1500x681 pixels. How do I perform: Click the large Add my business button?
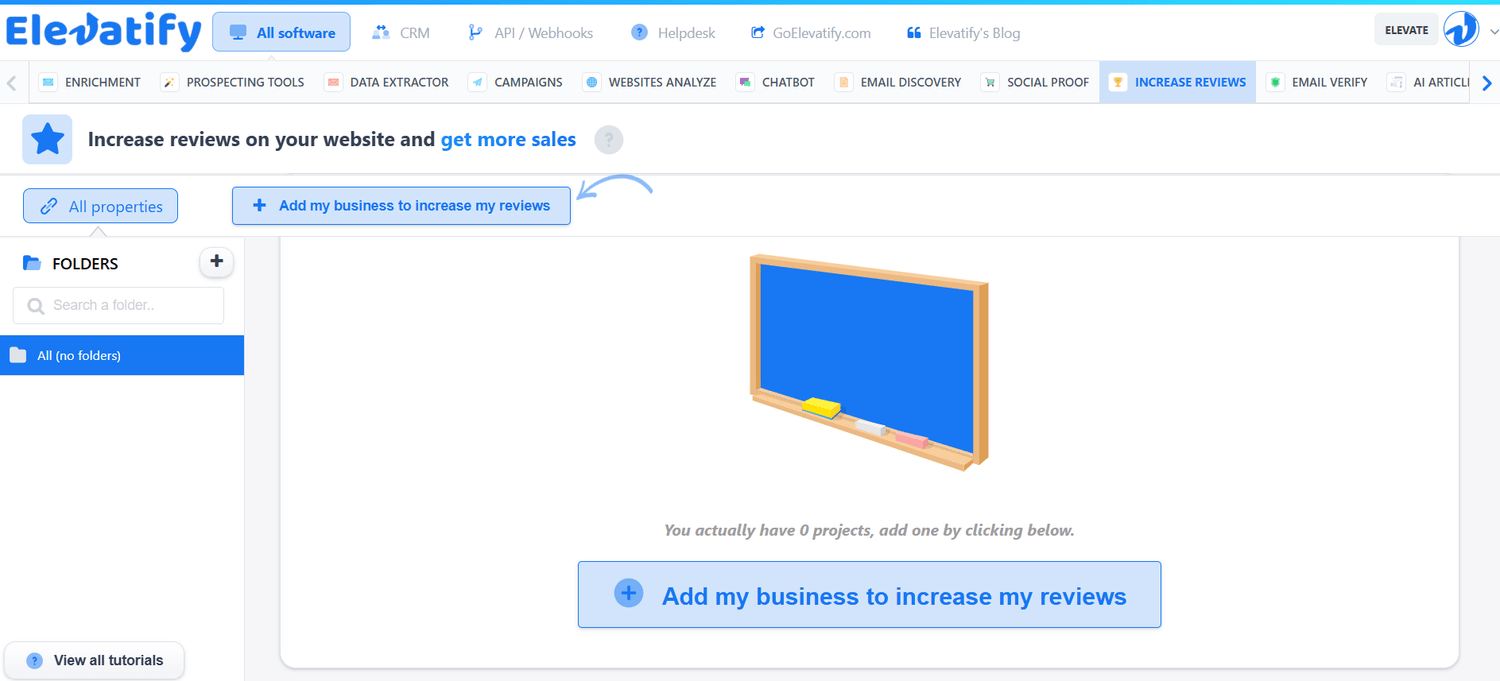[x=869, y=595]
